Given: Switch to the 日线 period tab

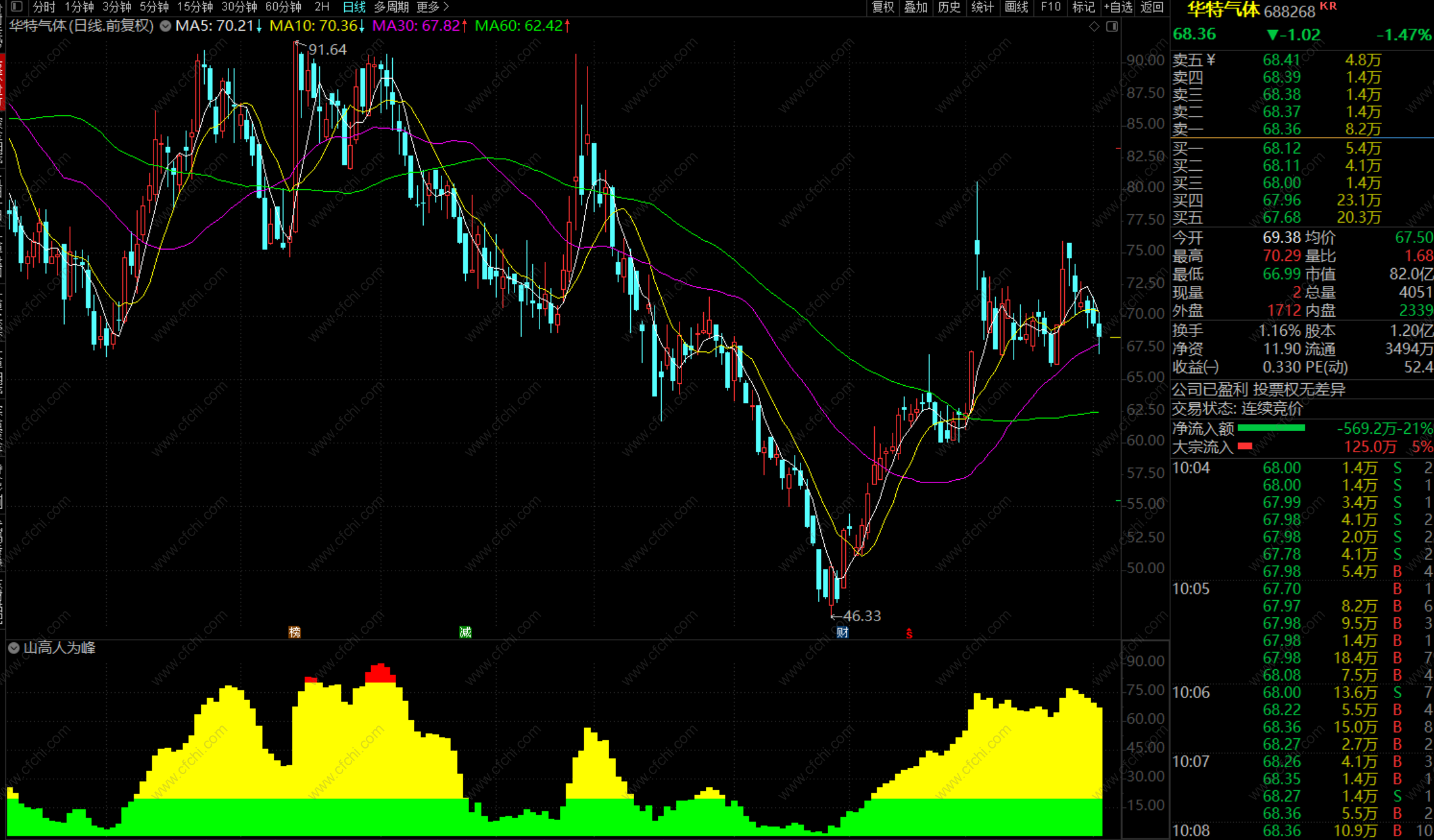Looking at the screenshot, I should [x=354, y=7].
